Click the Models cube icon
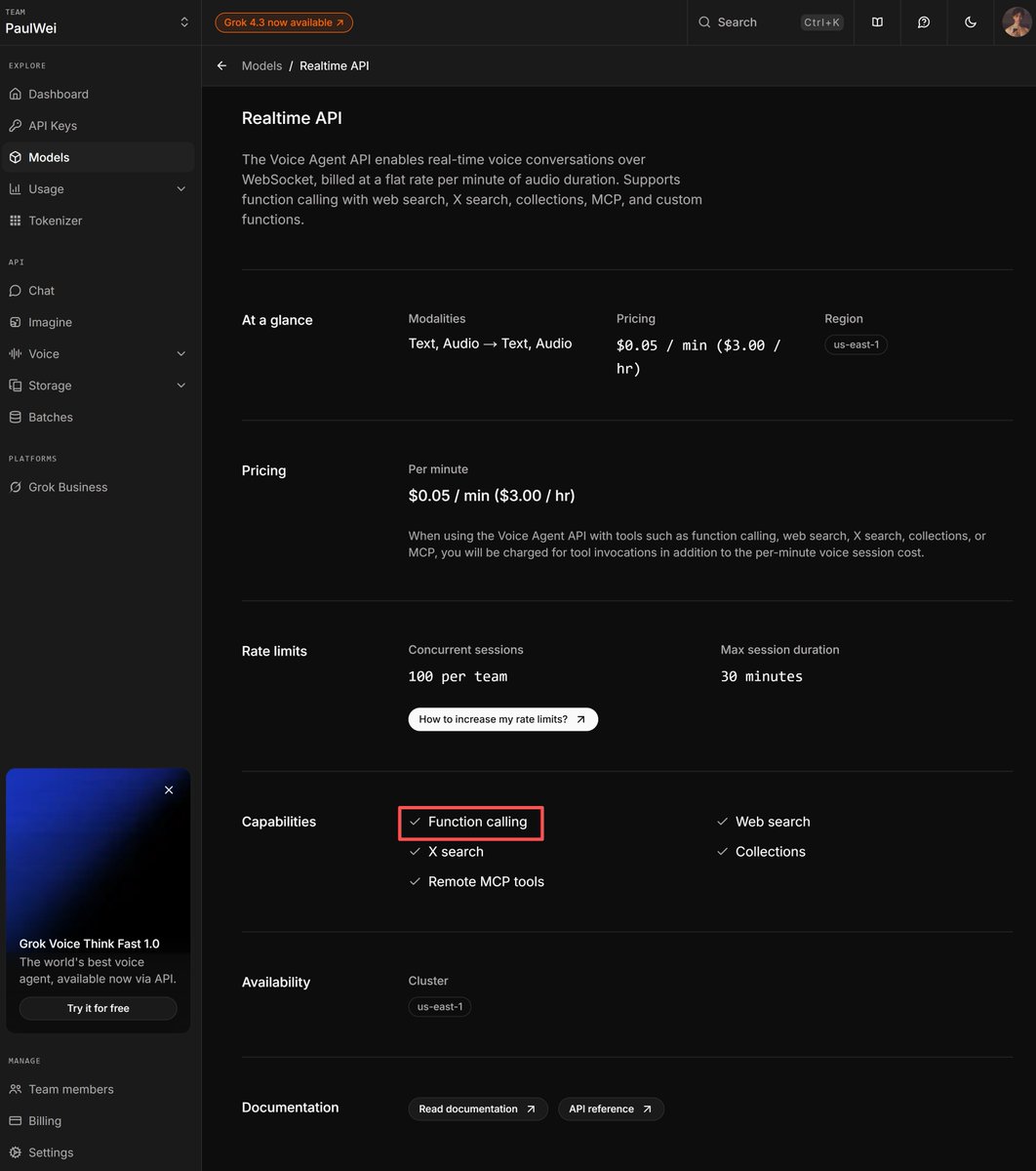Image resolution: width=1036 pixels, height=1171 pixels. click(15, 157)
